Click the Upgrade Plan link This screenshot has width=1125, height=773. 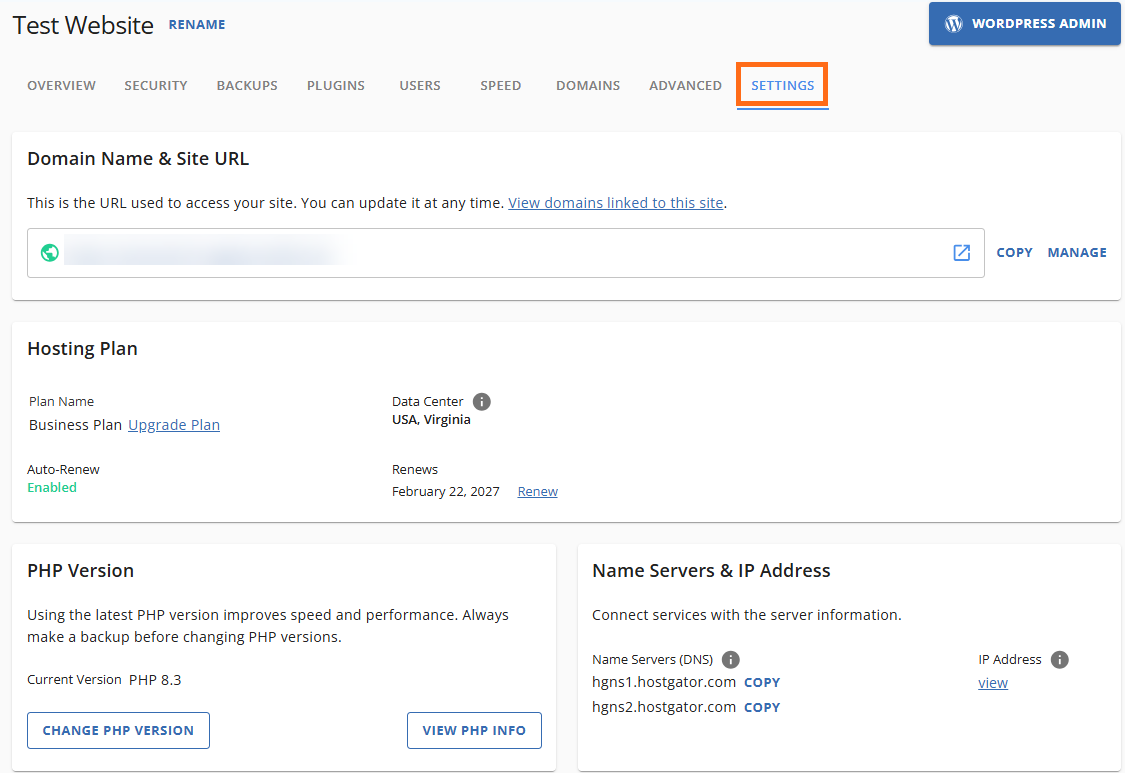174,425
